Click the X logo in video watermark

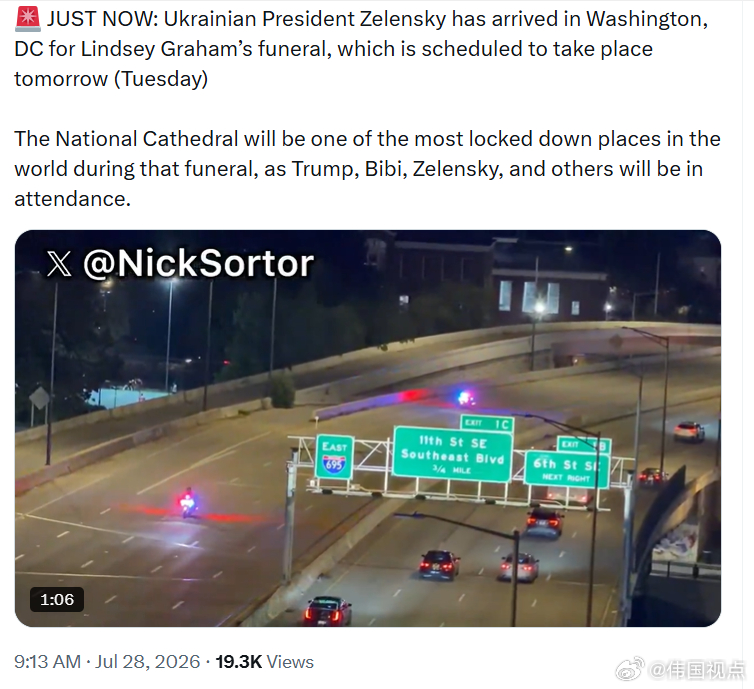59,264
